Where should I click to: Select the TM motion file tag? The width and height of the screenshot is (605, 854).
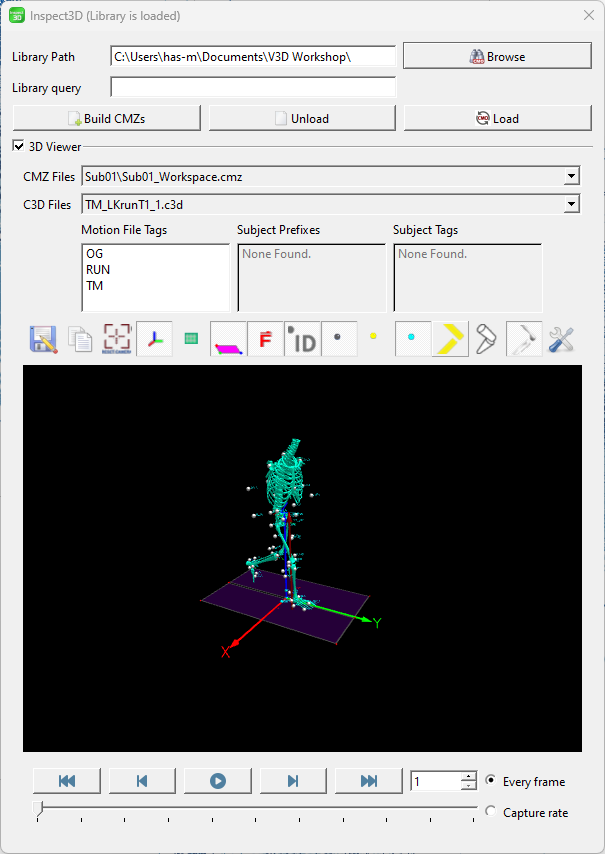[94, 285]
